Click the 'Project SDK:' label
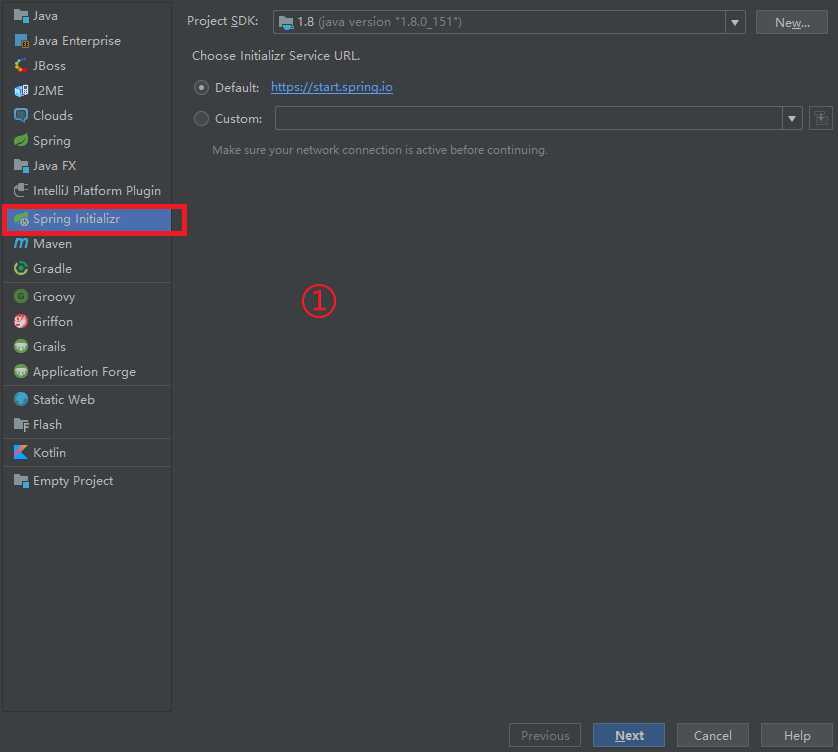Viewport: 838px width, 752px height. click(x=223, y=21)
